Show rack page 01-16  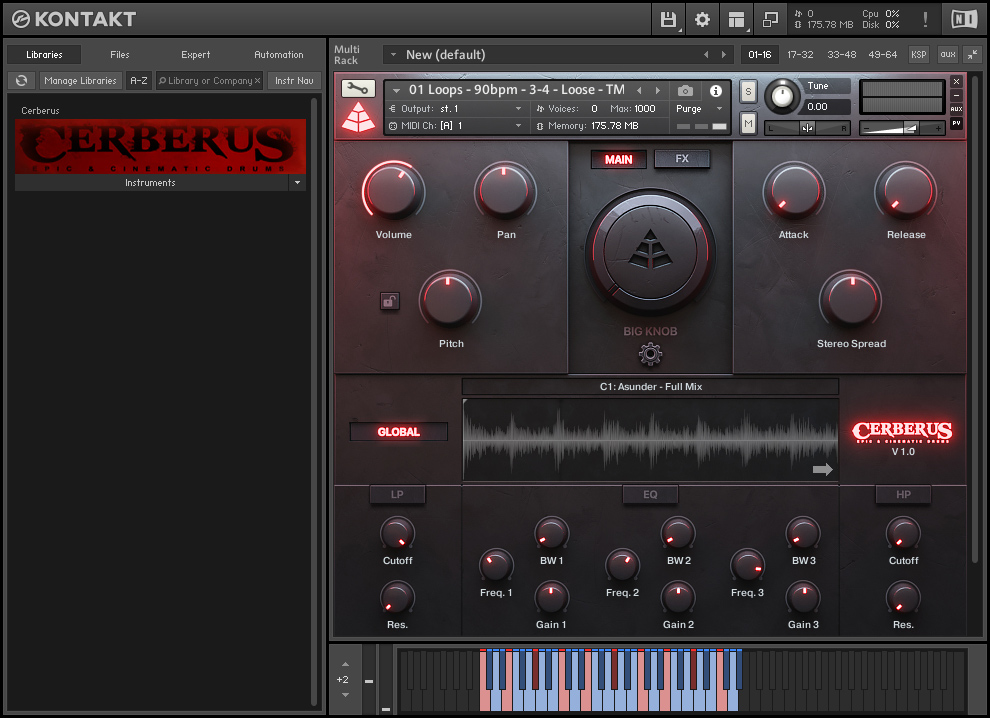click(760, 55)
